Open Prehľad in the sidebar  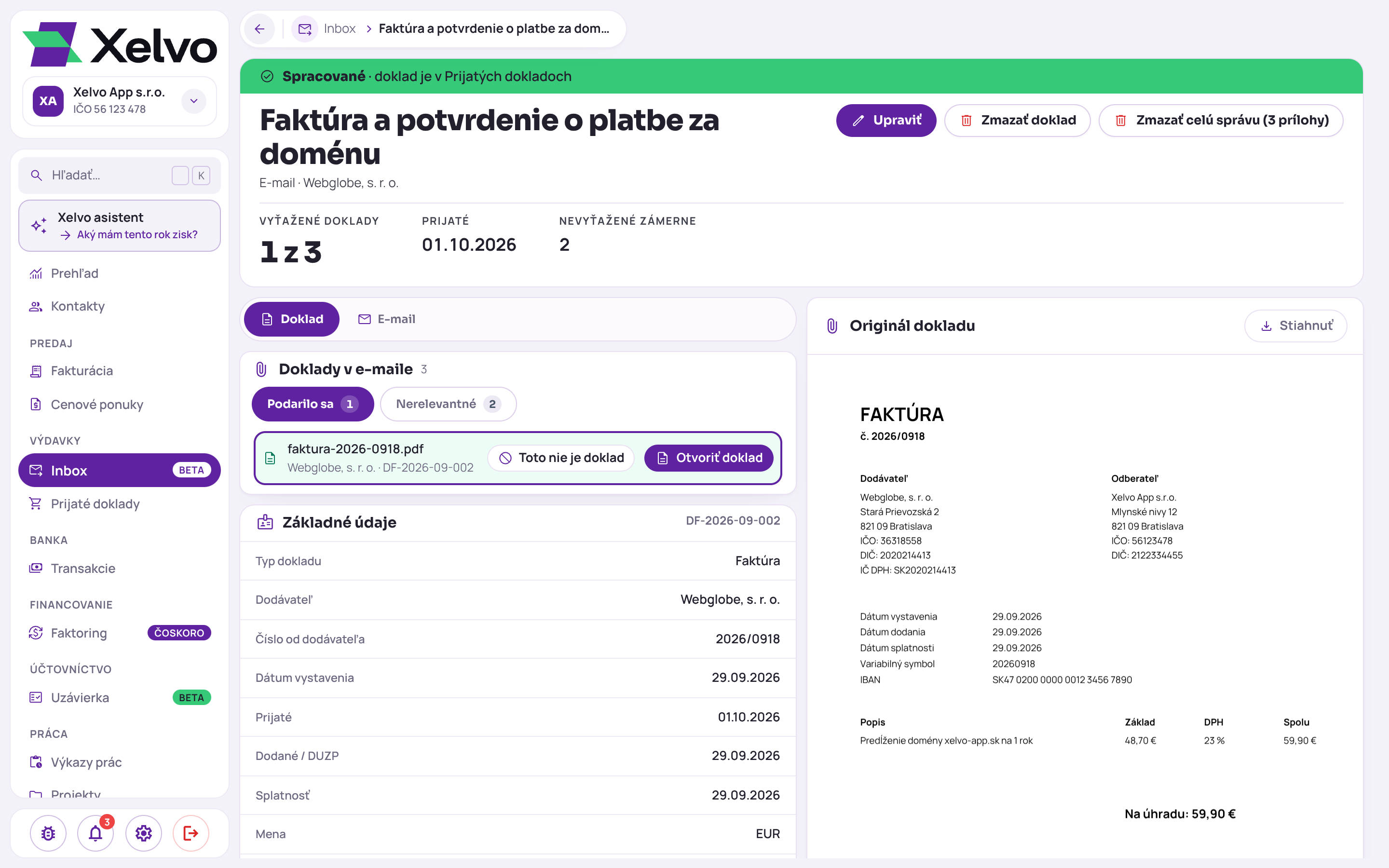point(120,273)
